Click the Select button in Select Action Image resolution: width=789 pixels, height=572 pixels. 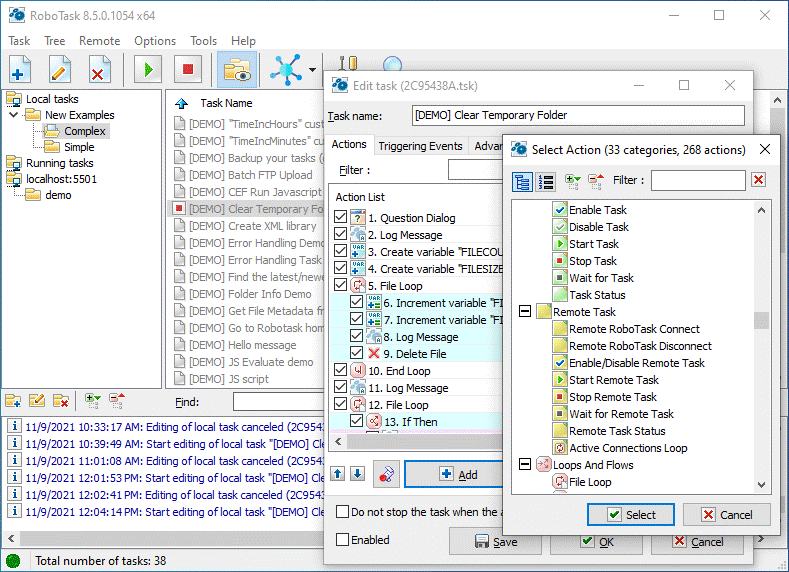pyautogui.click(x=630, y=515)
